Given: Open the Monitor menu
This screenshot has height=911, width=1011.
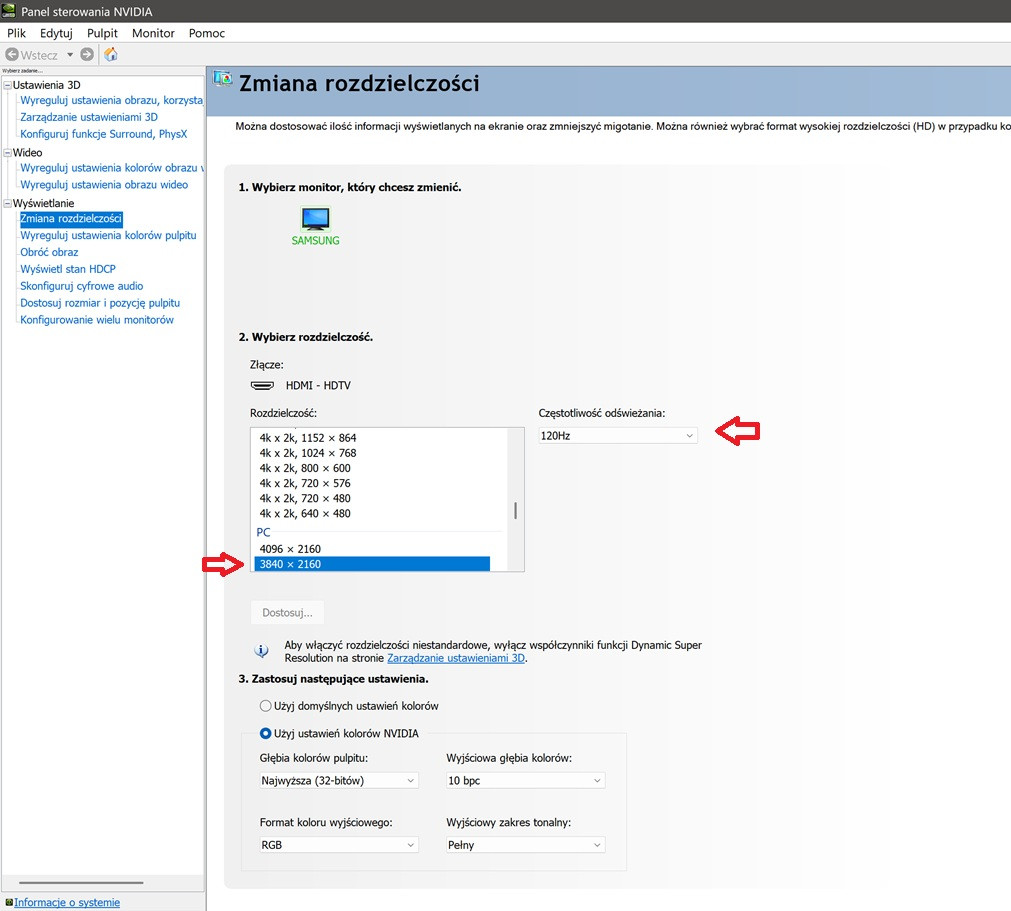Looking at the screenshot, I should [153, 33].
